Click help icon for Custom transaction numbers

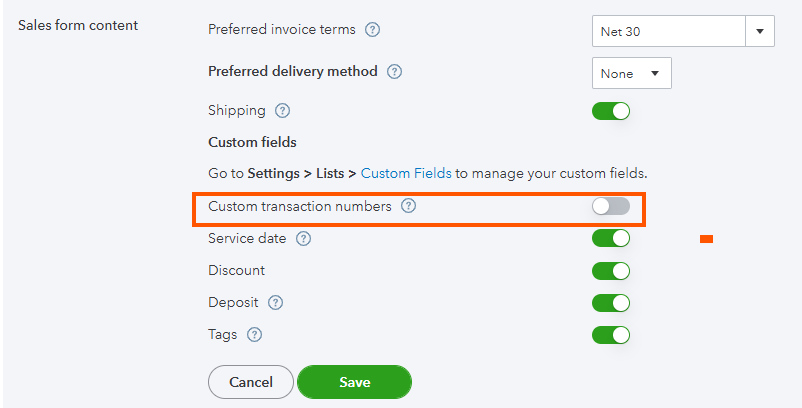[408, 207]
